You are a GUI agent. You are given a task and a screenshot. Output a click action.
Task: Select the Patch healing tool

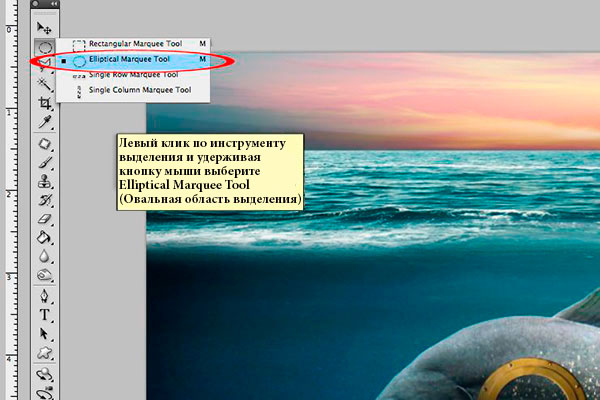coord(44,144)
